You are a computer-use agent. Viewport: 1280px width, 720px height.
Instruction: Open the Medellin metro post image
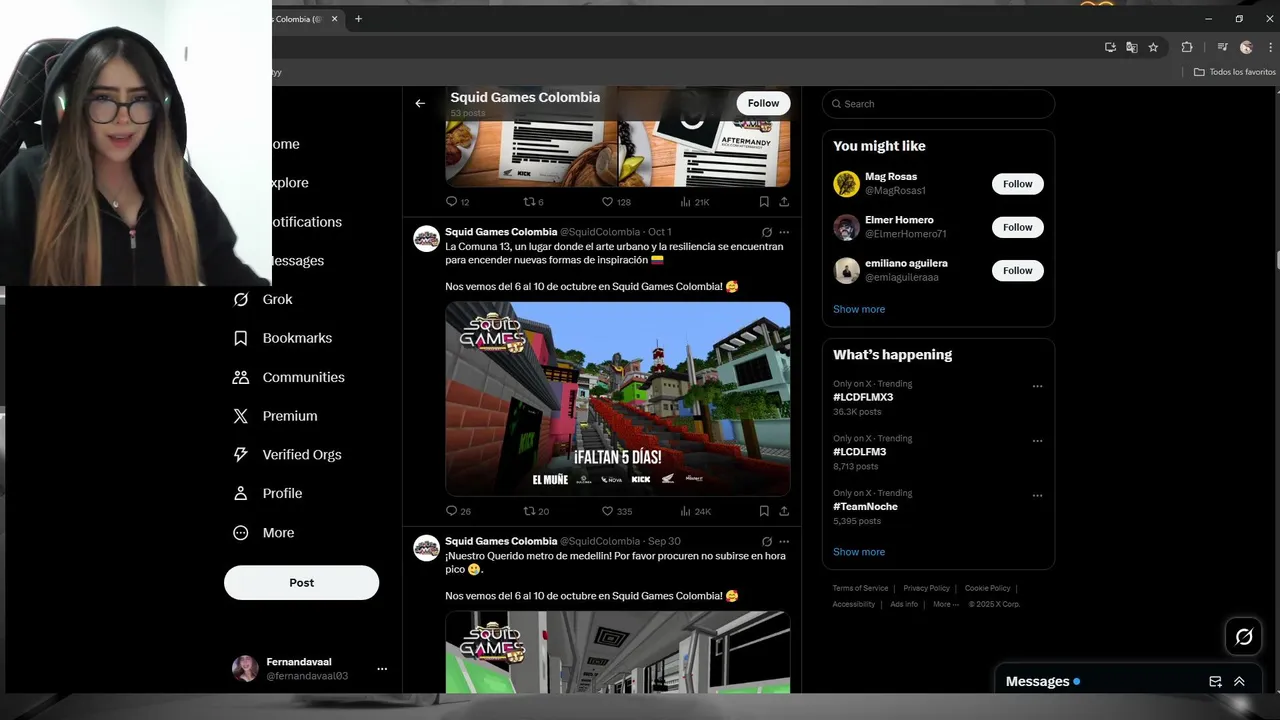[x=618, y=652]
